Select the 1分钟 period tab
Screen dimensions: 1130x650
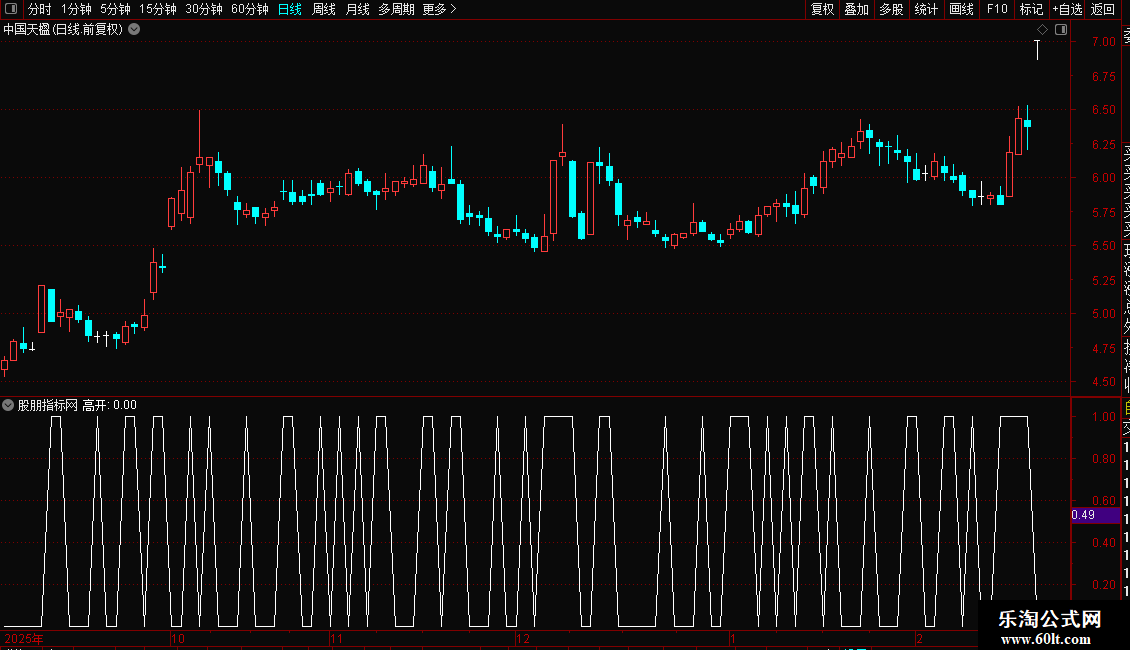(x=76, y=9)
